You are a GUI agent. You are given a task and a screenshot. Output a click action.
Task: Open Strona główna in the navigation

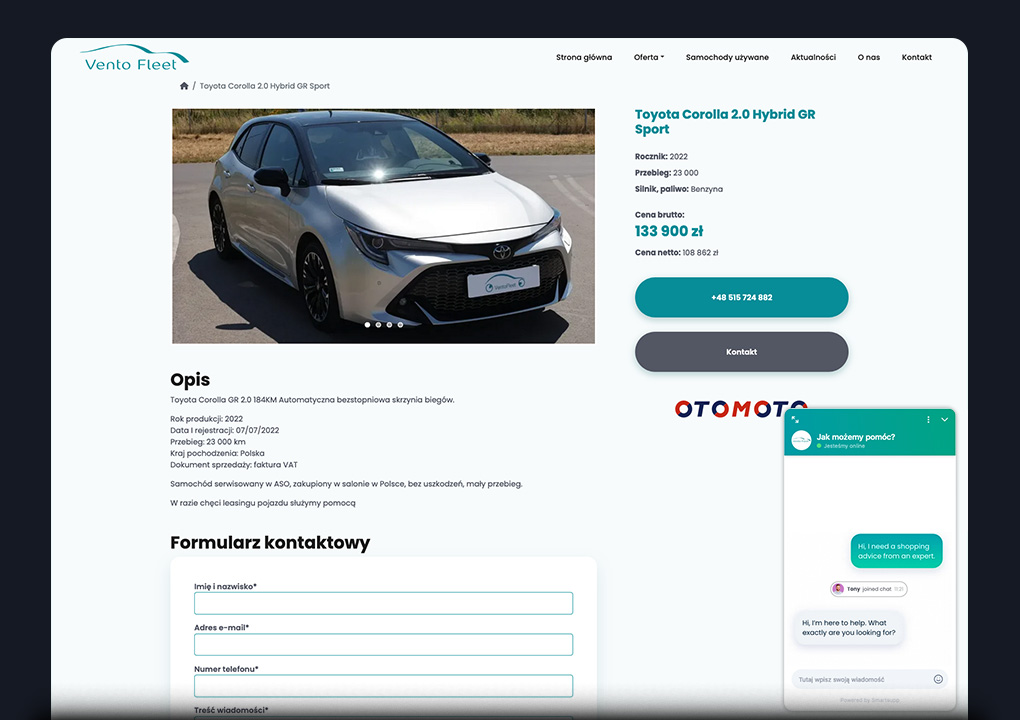click(584, 57)
